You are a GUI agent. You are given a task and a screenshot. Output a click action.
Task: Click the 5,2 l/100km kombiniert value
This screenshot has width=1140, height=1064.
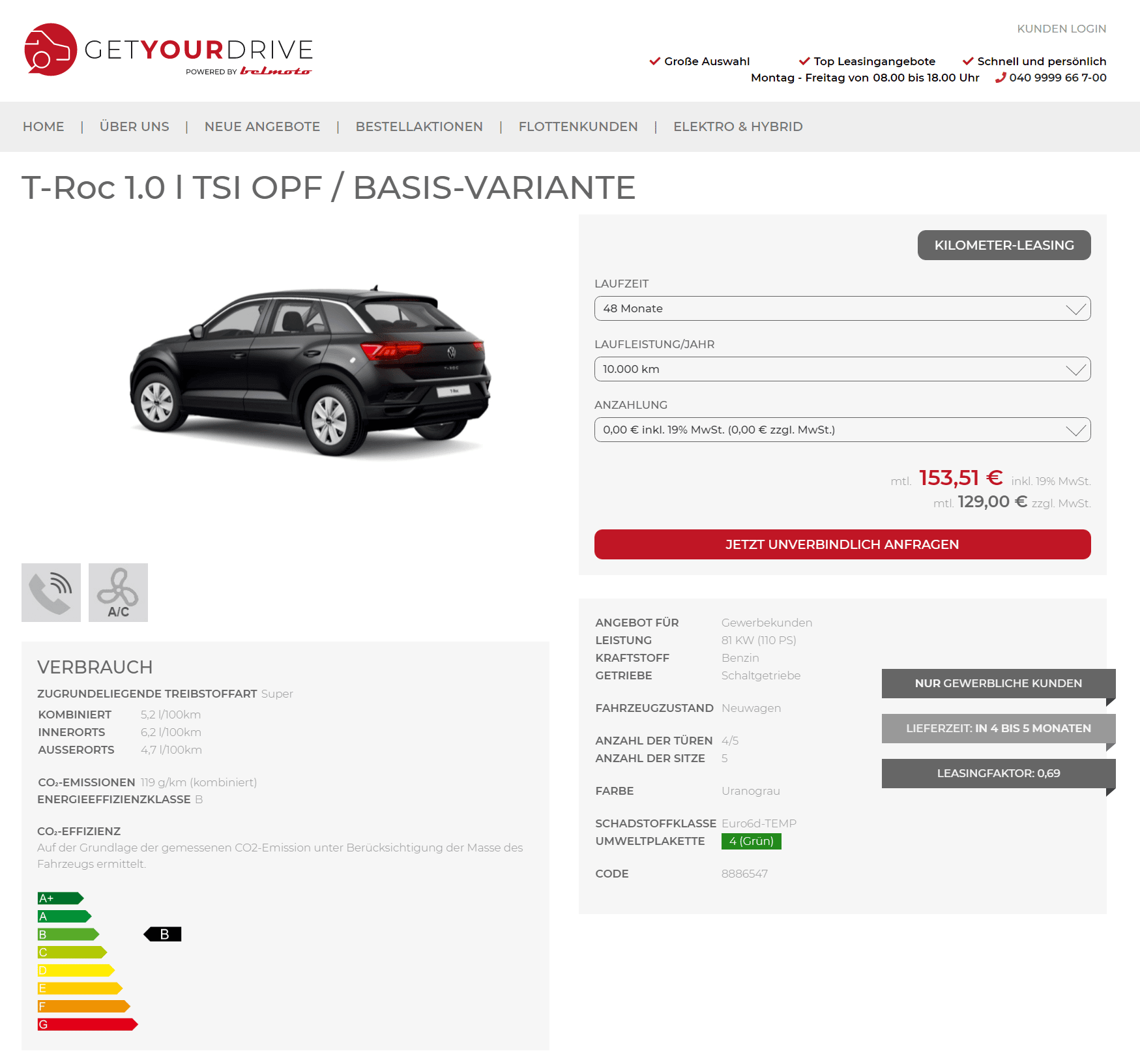[171, 715]
